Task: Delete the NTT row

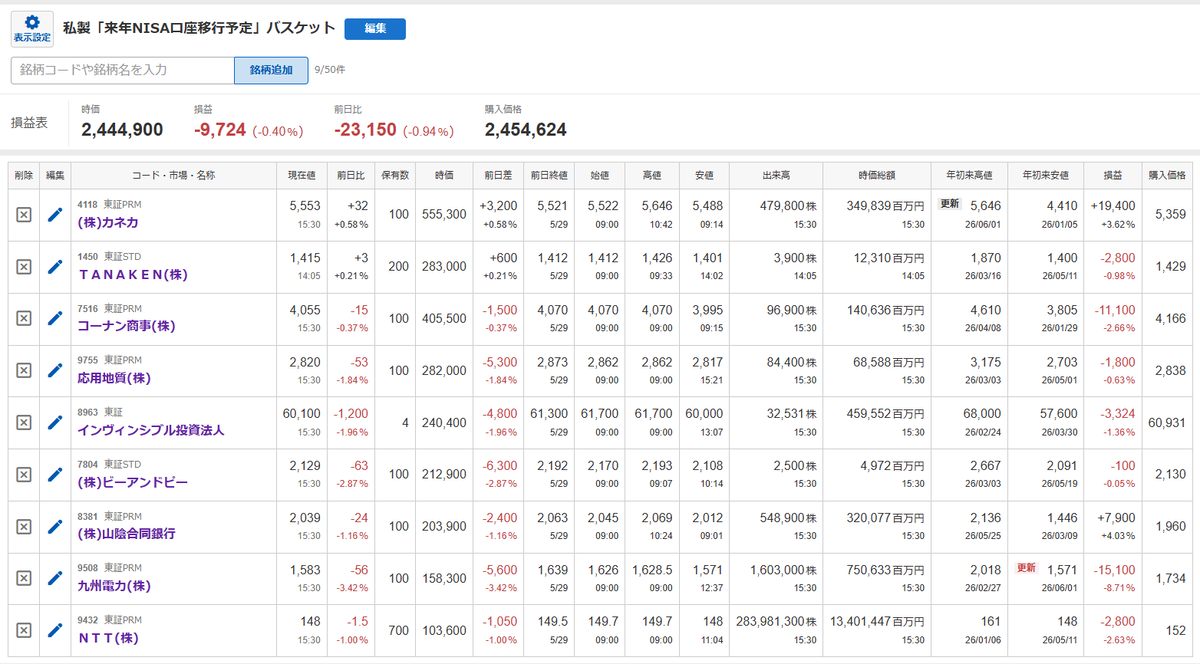Action: [x=24, y=630]
